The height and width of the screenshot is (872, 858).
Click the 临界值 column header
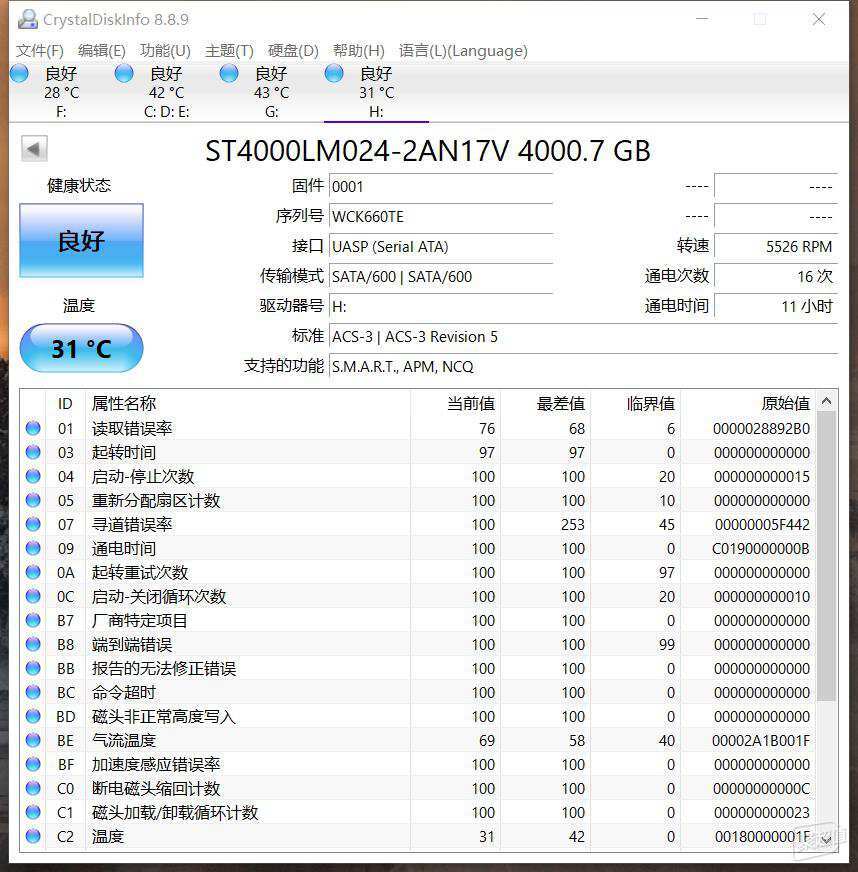point(636,403)
